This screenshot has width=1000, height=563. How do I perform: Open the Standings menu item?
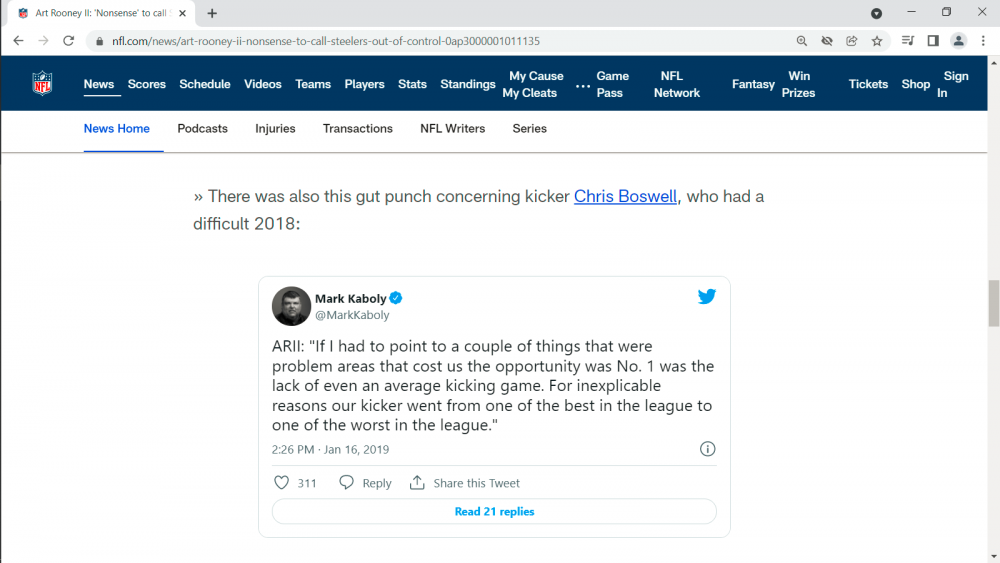[468, 84]
